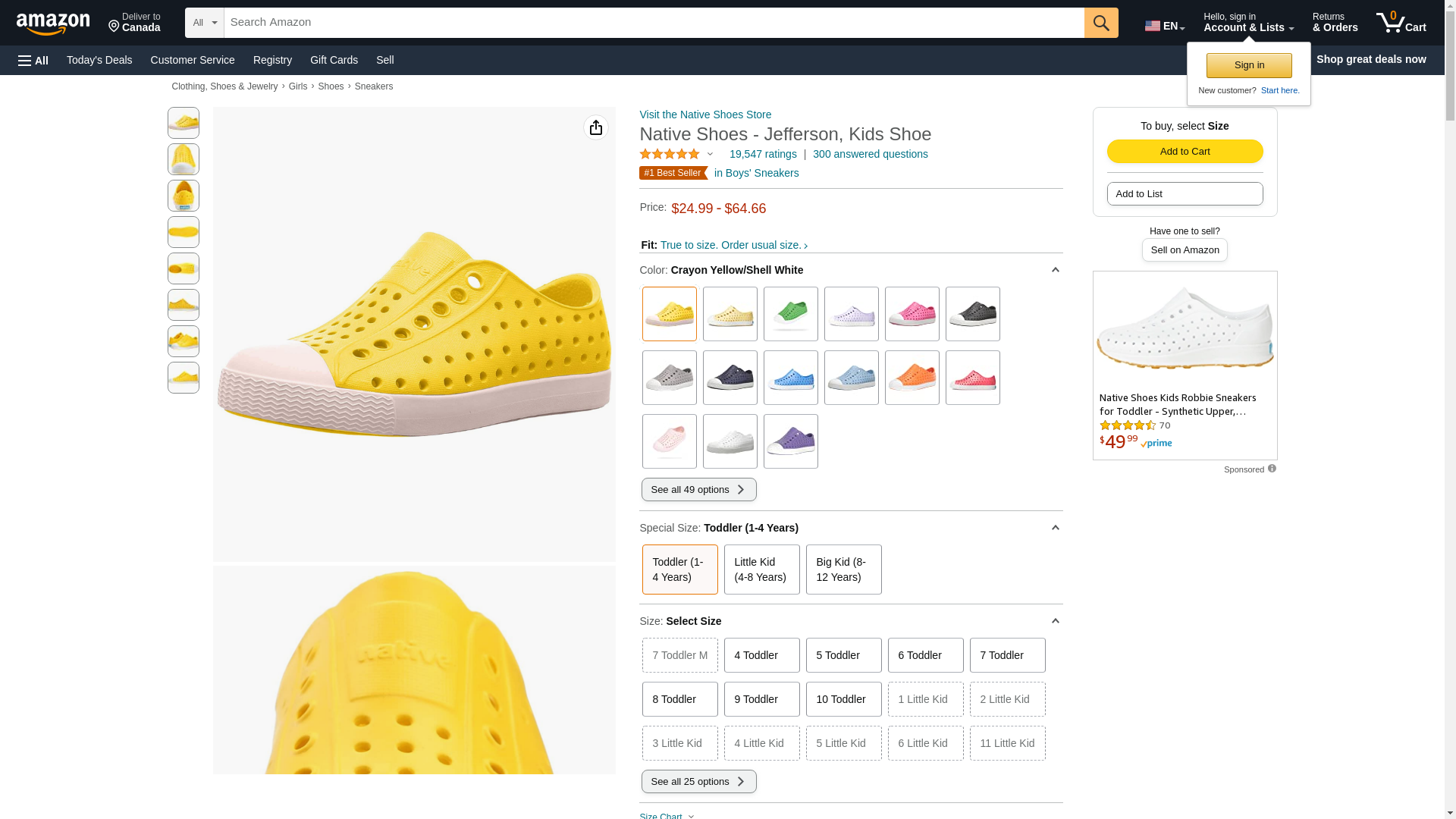
Task: Click the Deliver to Canada location icon
Action: point(115,27)
